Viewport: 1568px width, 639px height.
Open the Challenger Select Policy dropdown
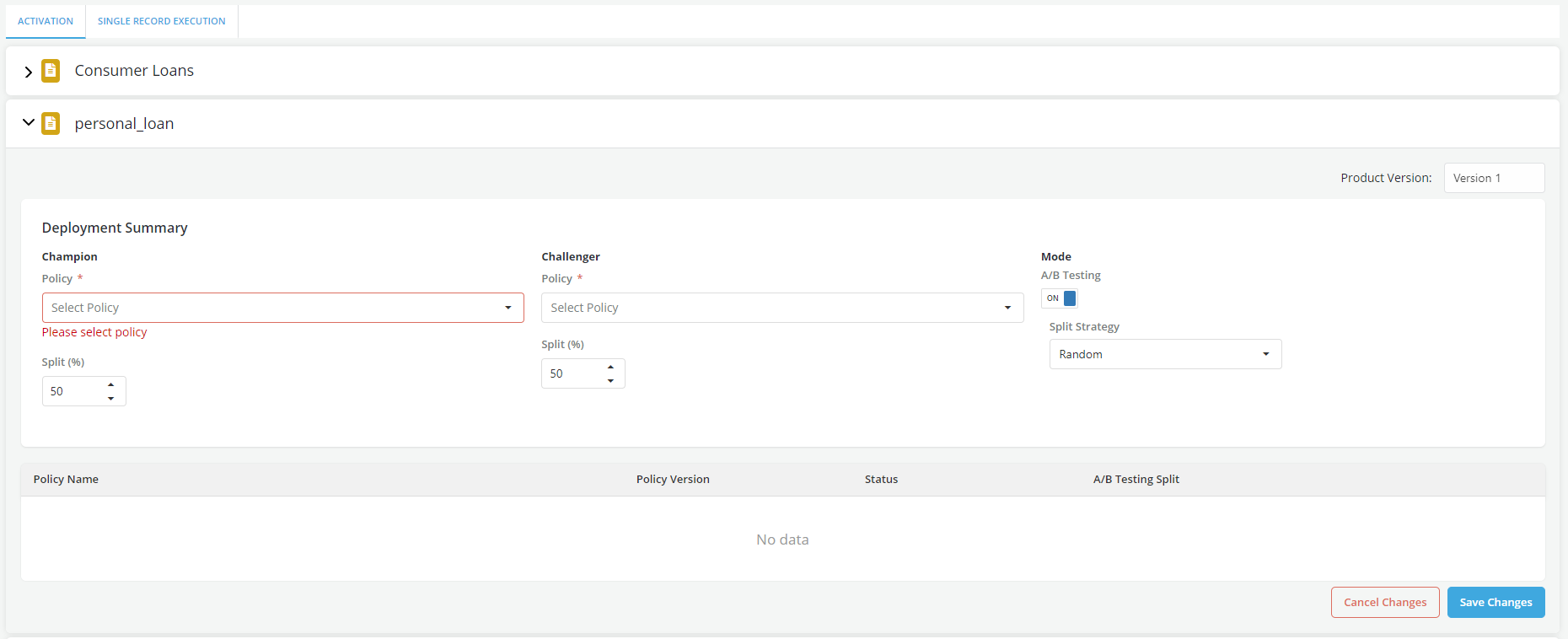[781, 308]
